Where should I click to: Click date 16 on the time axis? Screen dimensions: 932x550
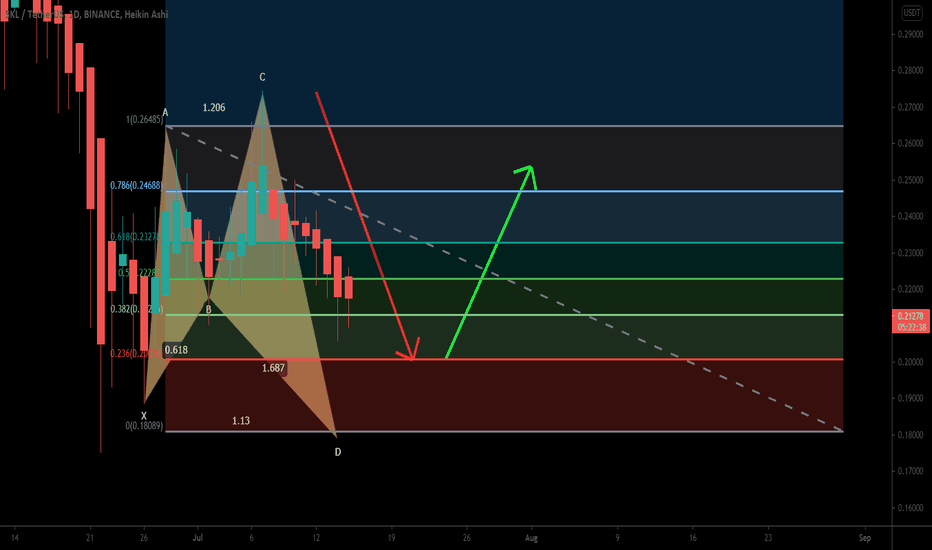tap(692, 538)
